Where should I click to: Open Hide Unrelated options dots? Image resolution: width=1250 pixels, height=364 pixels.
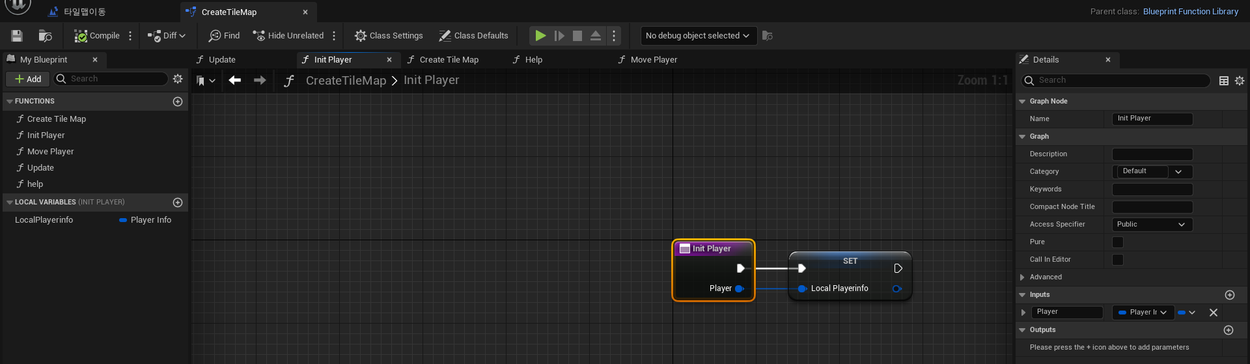[x=334, y=36]
